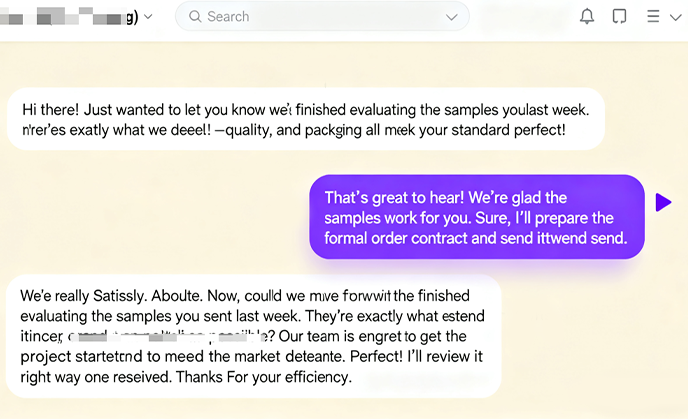688x419 pixels.
Task: Click the notification bell icon
Action: 587,17
